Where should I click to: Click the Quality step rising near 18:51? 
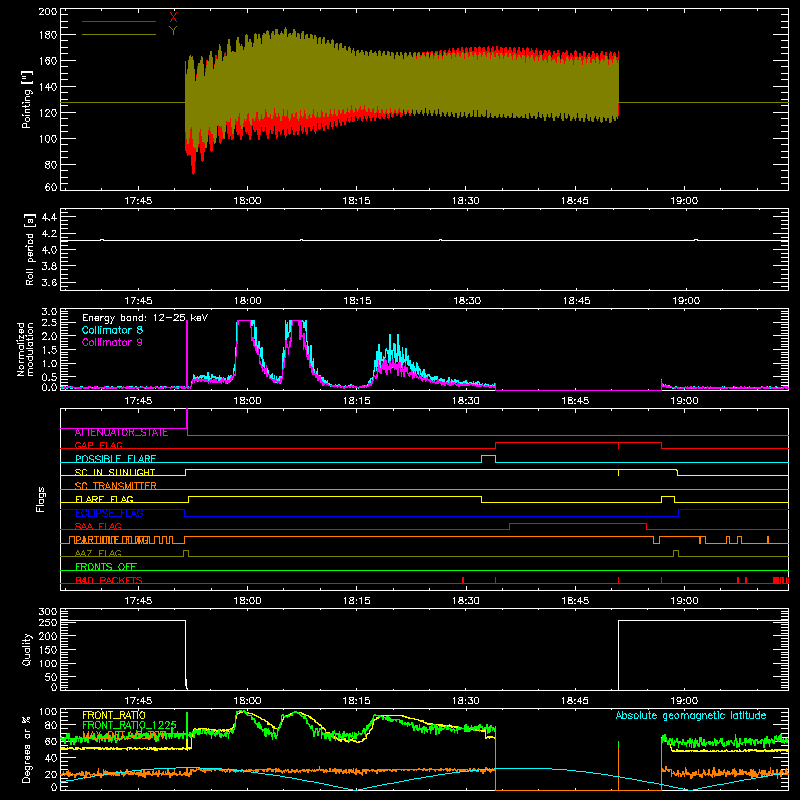618,655
